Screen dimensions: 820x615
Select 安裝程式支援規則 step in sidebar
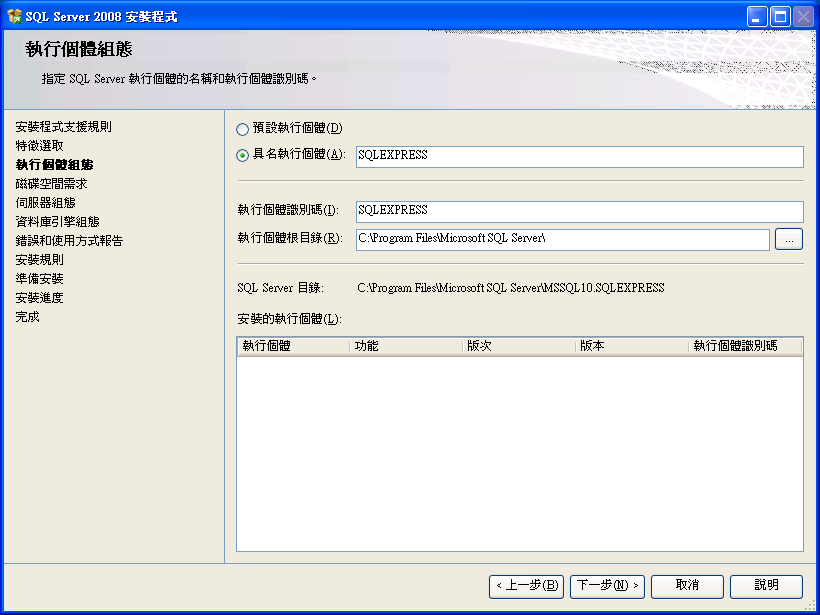63,127
